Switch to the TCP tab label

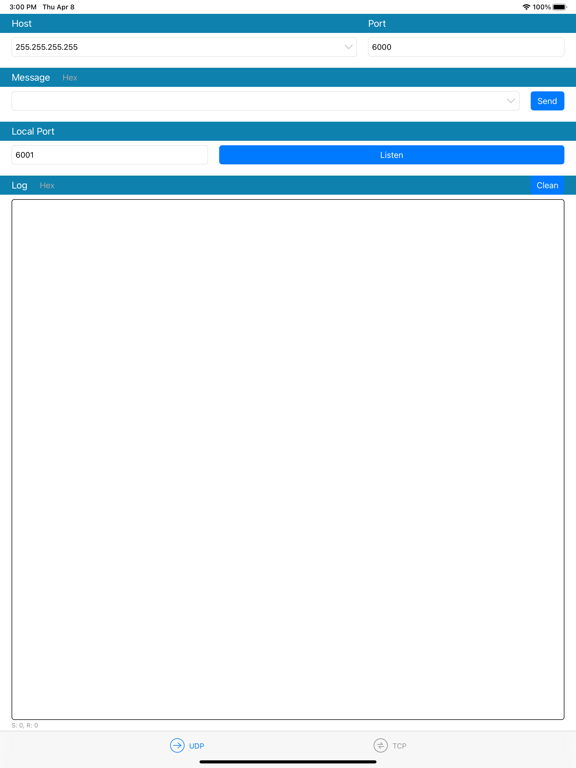[399, 746]
